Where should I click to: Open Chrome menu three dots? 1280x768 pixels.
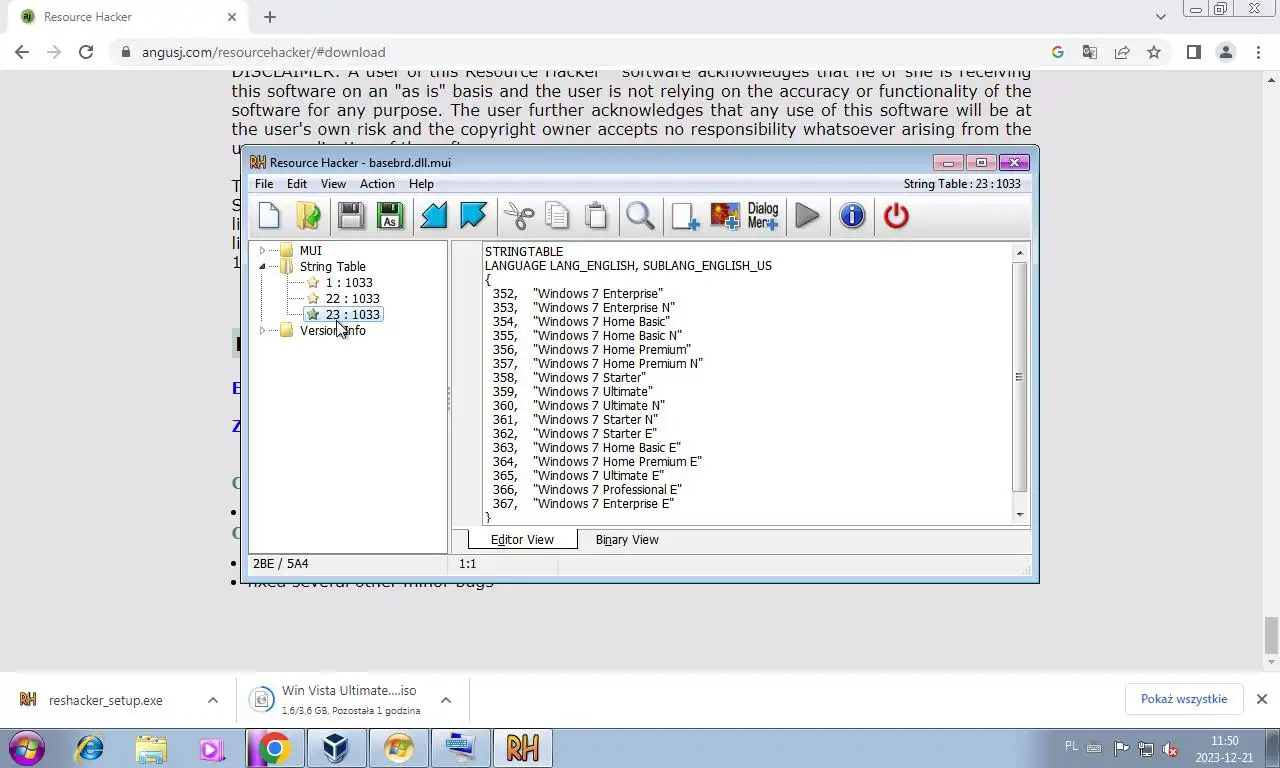click(1258, 52)
